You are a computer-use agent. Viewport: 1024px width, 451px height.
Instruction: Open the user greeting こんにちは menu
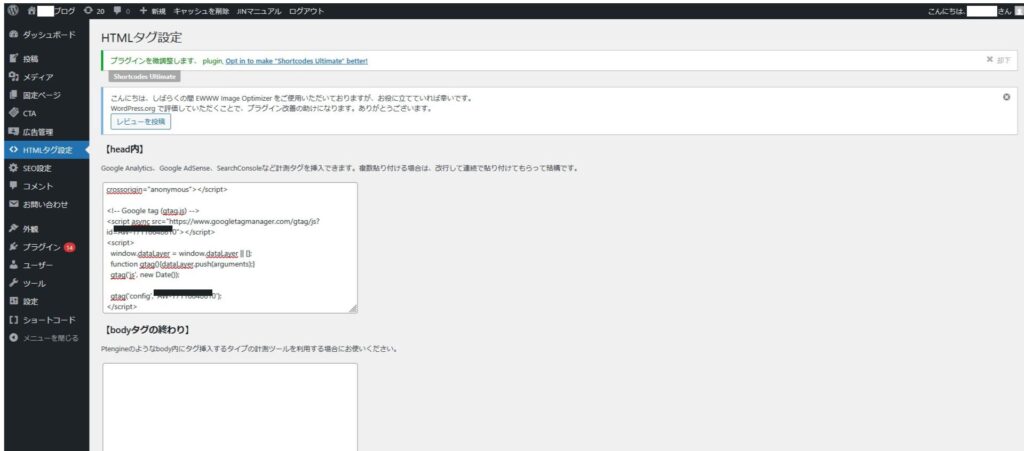click(968, 11)
